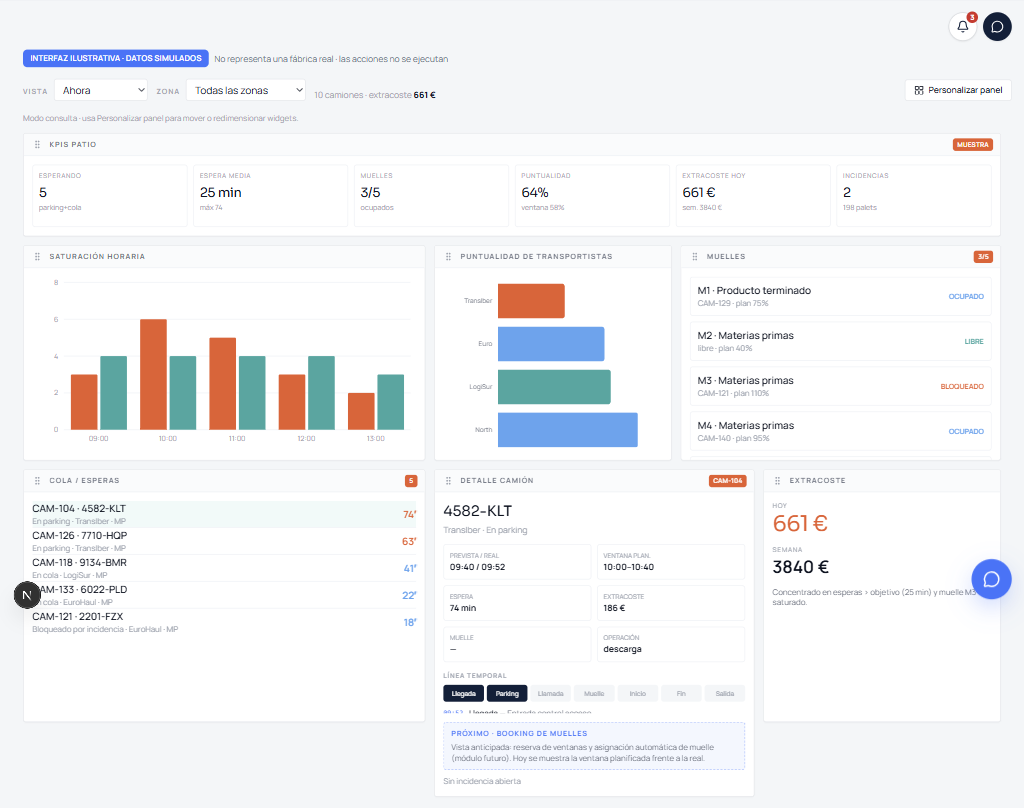This screenshot has width=1024, height=808.
Task: Select queue row CAM-126 · 7710-HQP
Action: (x=224, y=541)
